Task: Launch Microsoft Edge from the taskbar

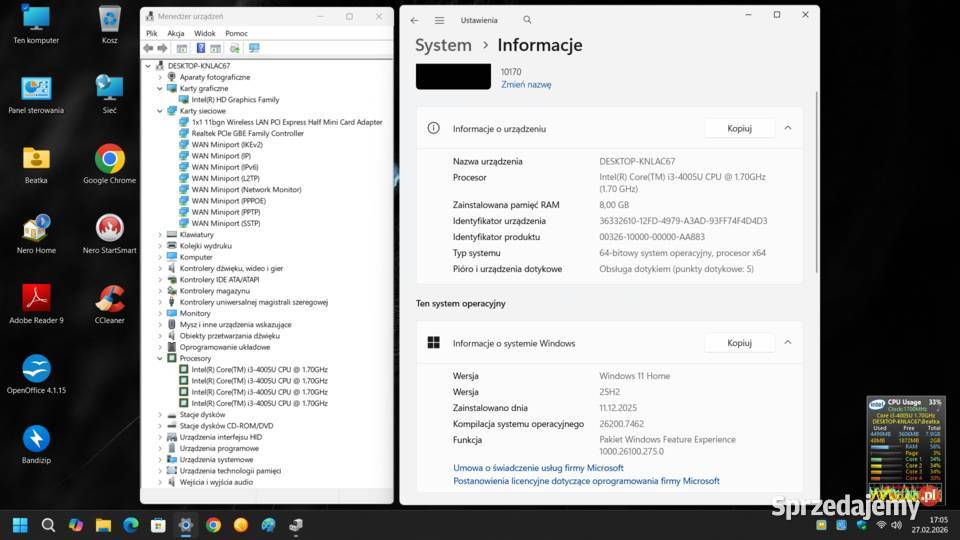Action: pos(131,525)
